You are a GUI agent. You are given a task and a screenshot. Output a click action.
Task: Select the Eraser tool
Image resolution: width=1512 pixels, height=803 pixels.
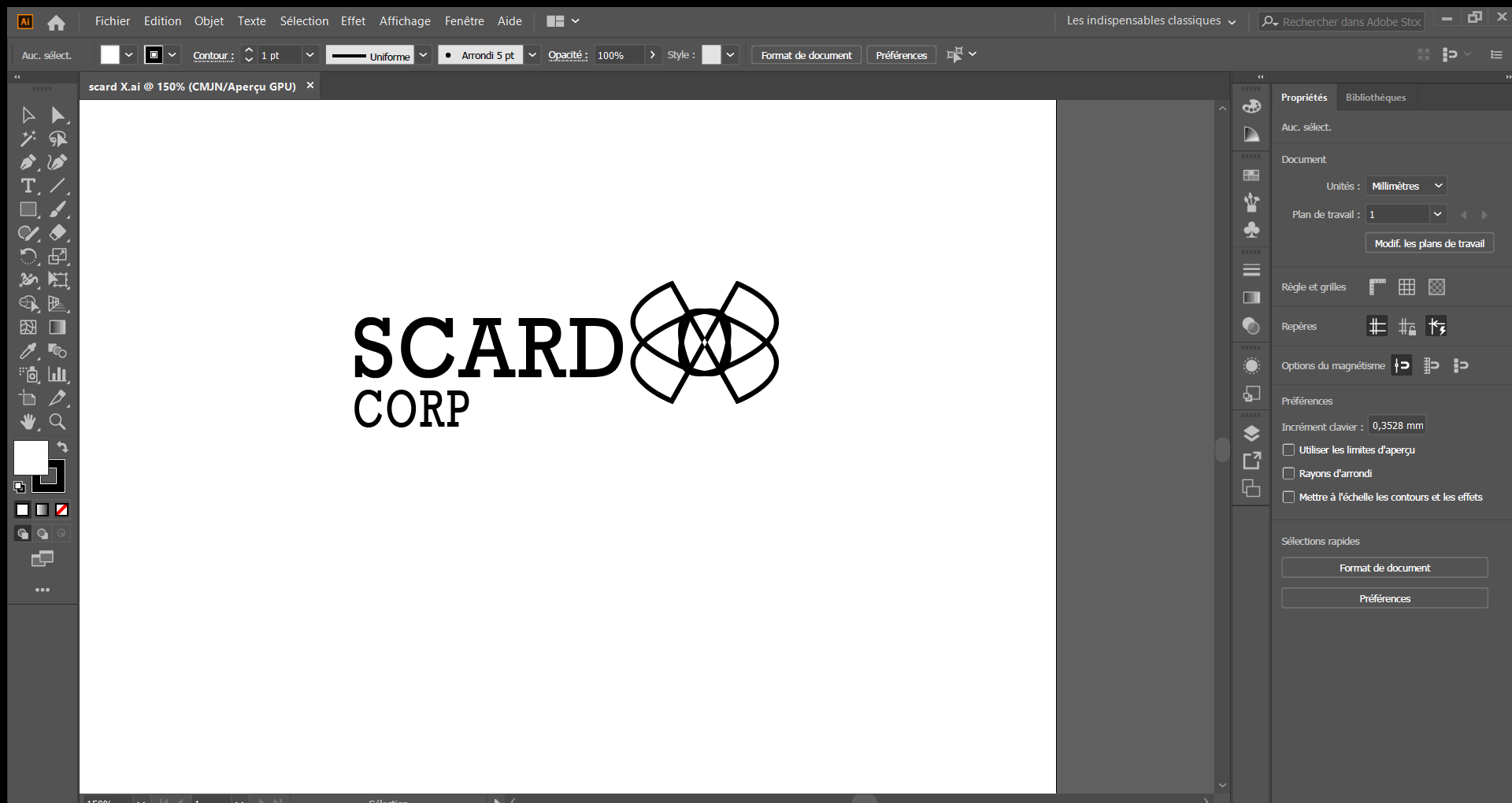coord(58,233)
